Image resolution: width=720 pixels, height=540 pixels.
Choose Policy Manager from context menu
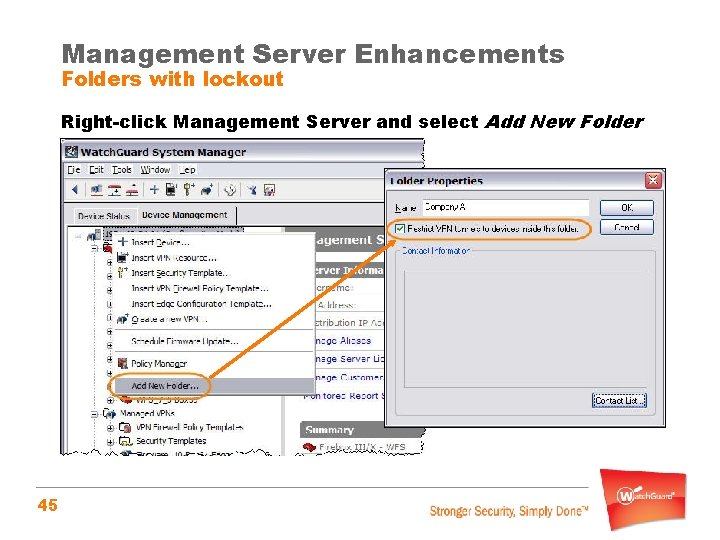coord(214,364)
